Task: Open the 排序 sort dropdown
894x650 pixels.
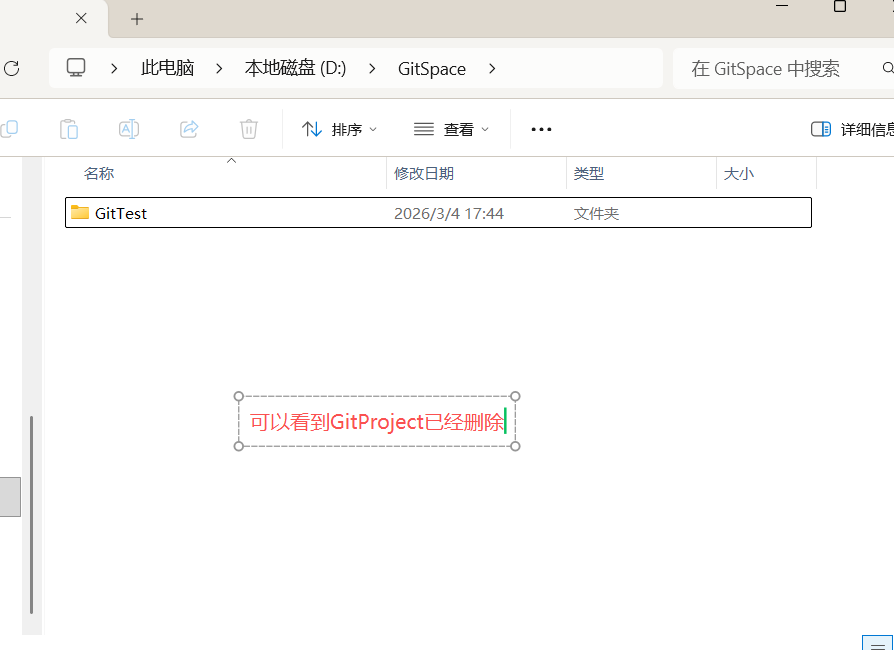Action: click(339, 129)
